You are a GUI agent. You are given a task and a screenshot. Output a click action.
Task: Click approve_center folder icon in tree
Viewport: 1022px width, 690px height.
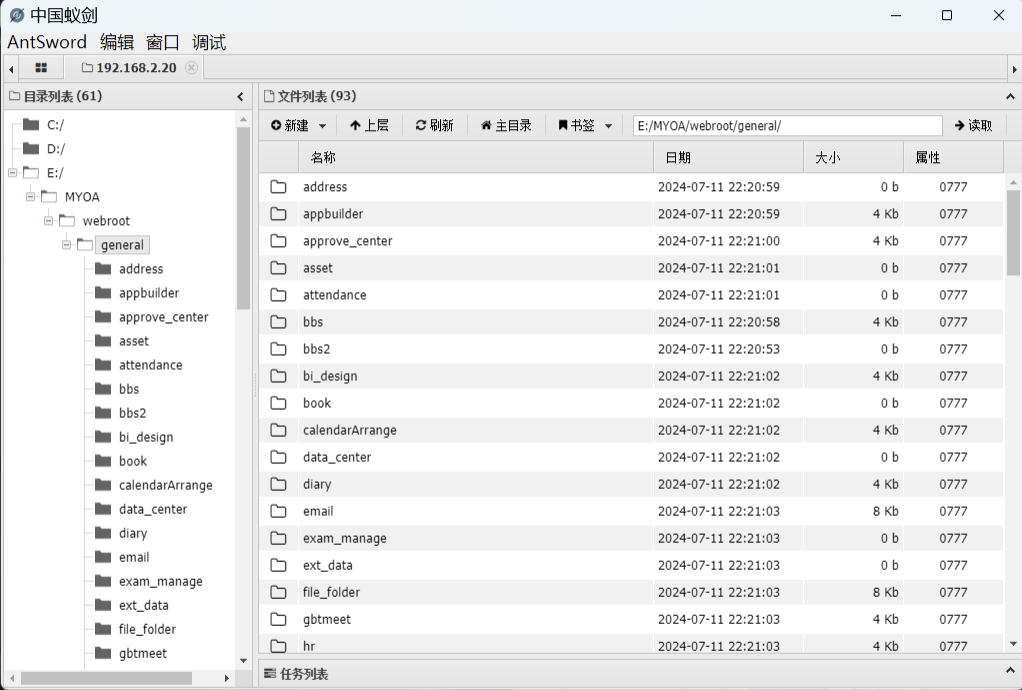click(103, 317)
